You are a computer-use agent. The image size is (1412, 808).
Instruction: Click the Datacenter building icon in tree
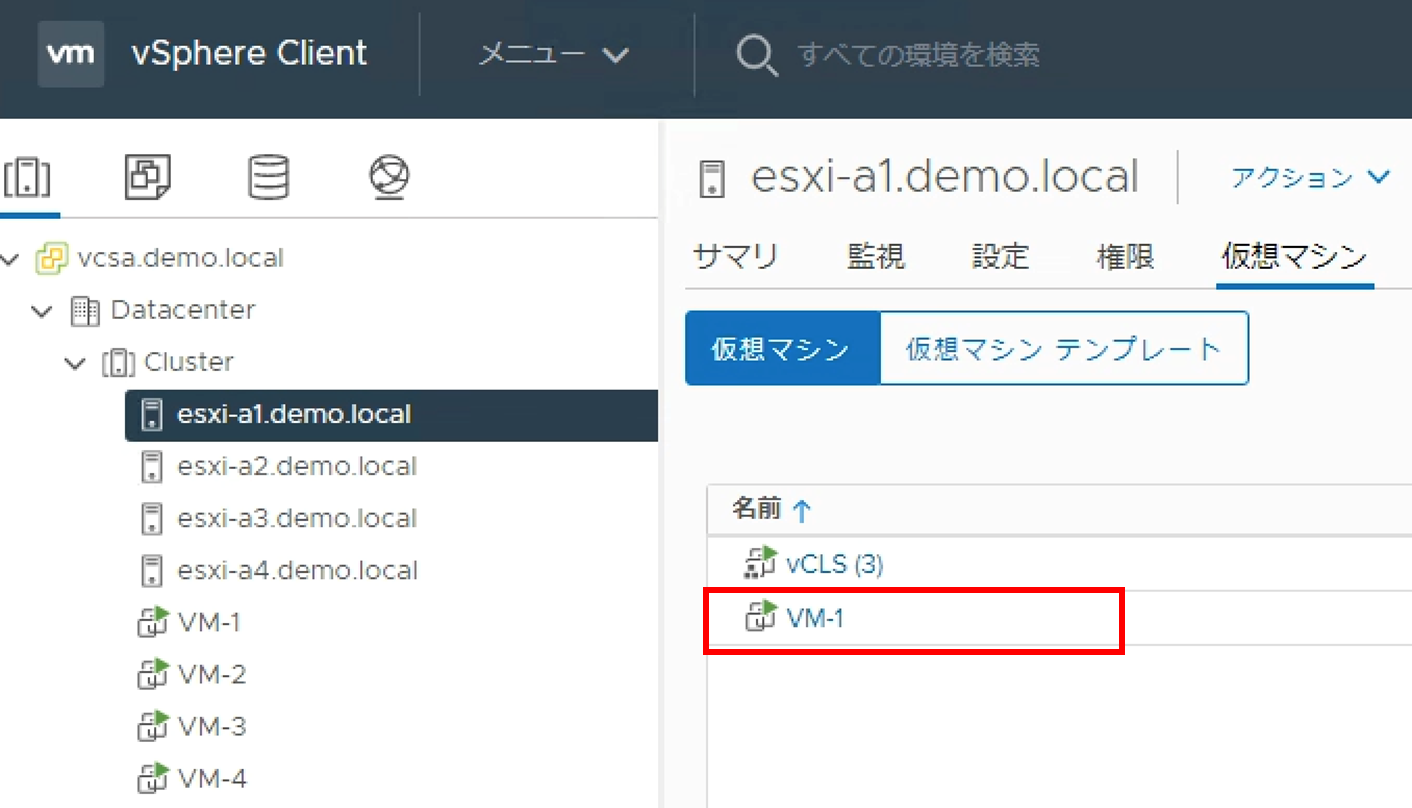click(x=86, y=310)
